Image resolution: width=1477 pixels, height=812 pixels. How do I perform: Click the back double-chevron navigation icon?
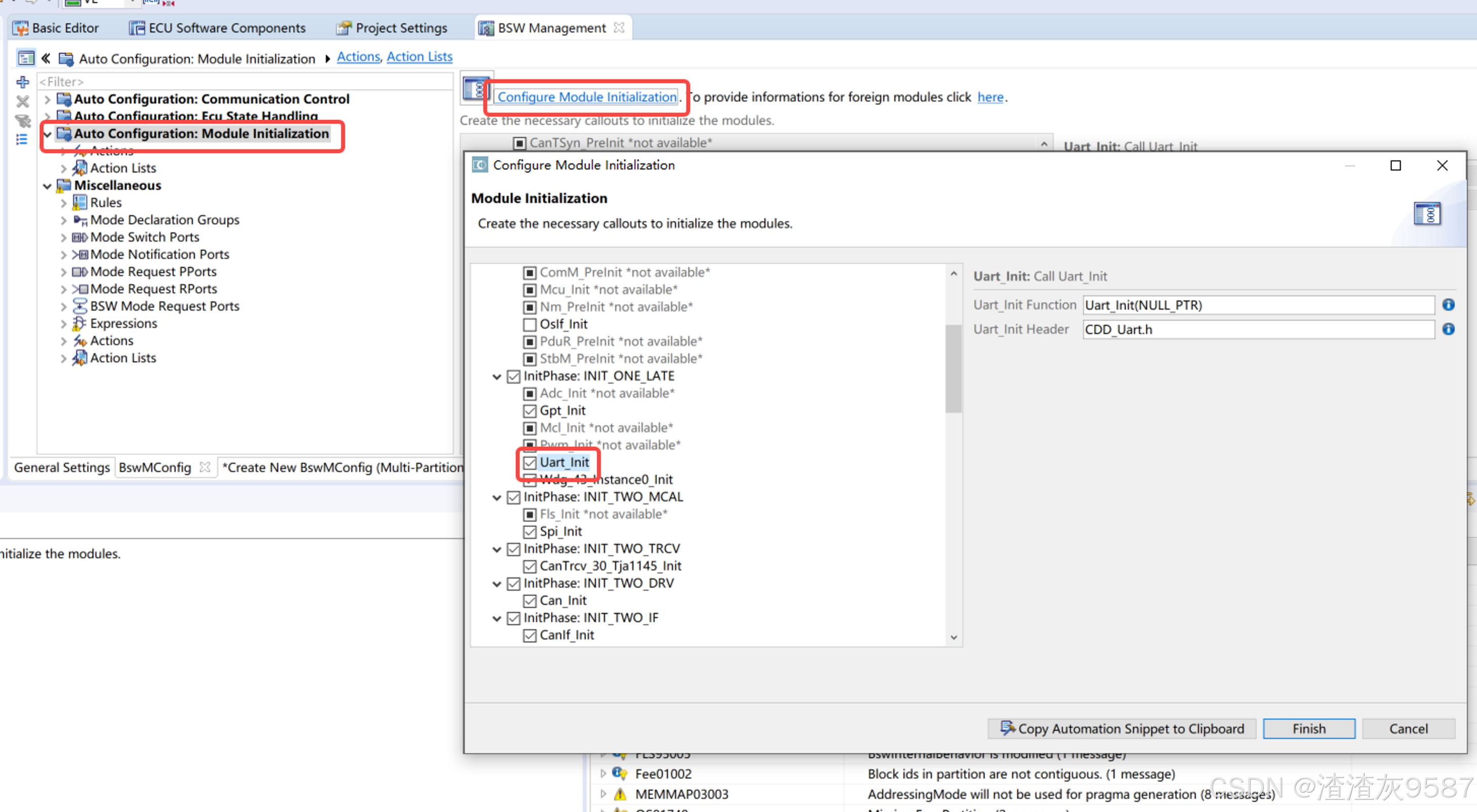pyautogui.click(x=46, y=58)
